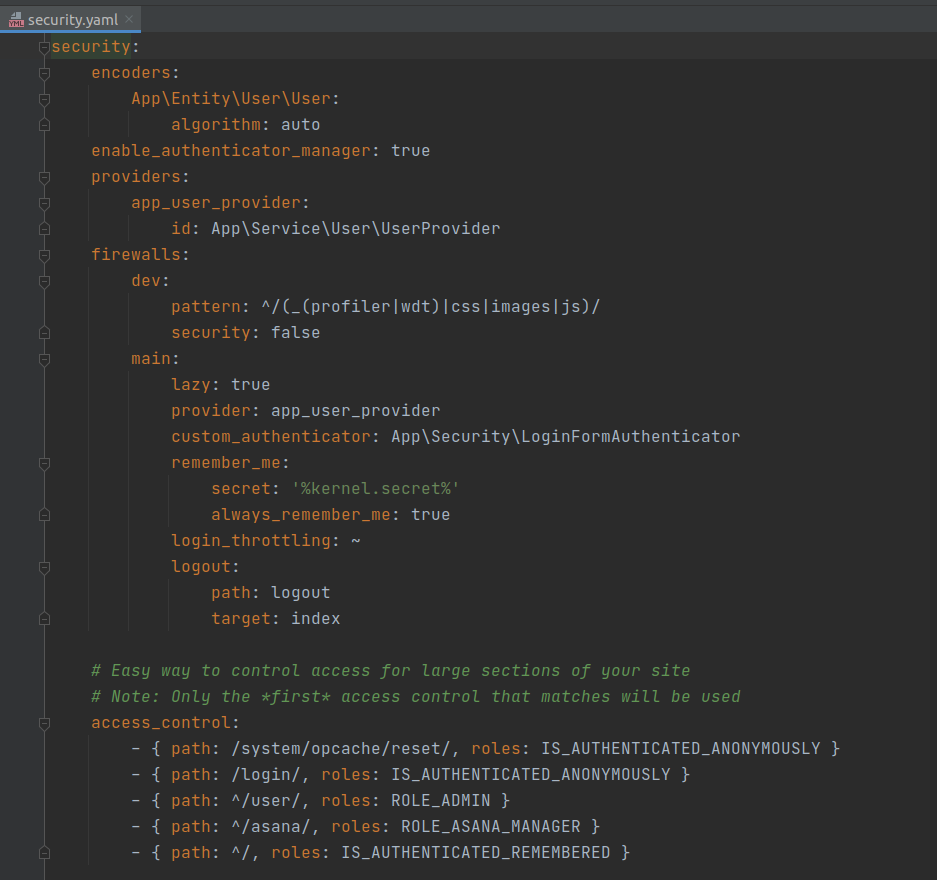
Task: Fold the app_user_provider block
Action: click(44, 203)
